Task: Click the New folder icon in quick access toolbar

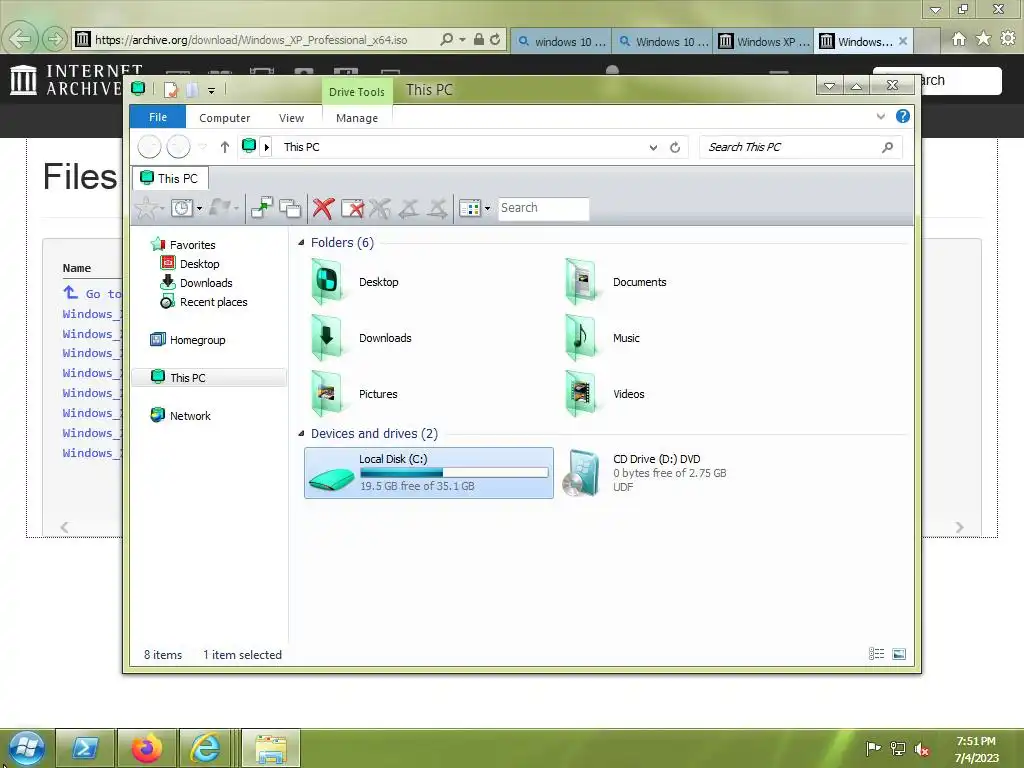Action: [x=191, y=89]
